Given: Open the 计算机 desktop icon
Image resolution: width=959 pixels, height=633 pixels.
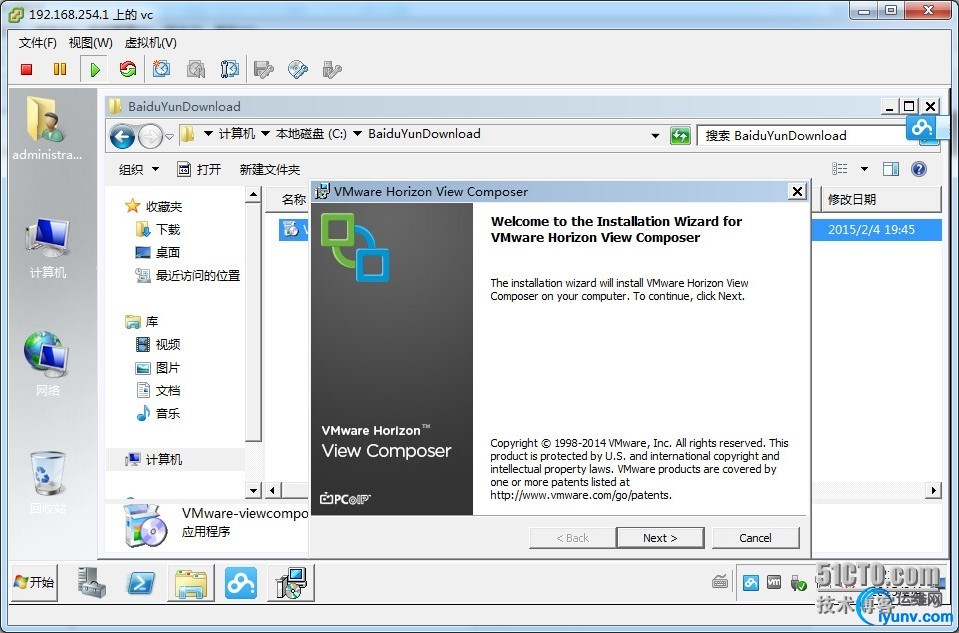Looking at the screenshot, I should click(47, 248).
